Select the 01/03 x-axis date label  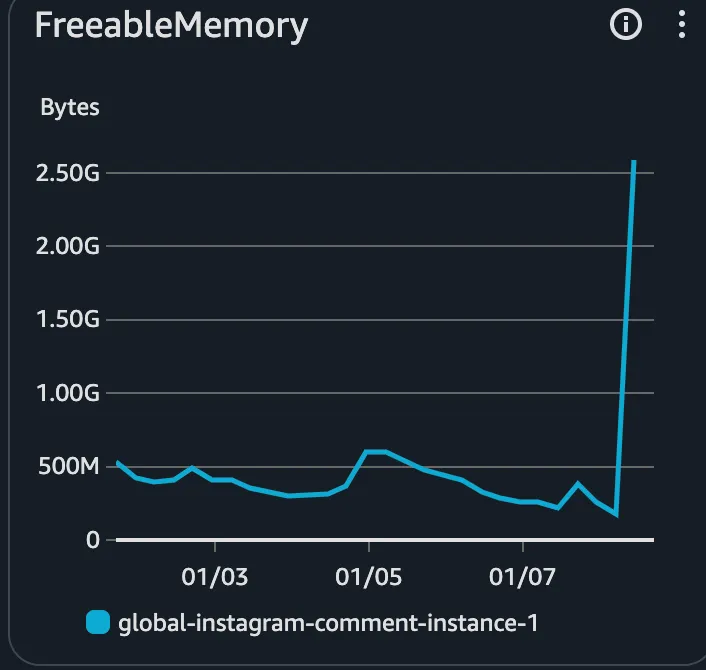pyautogui.click(x=215, y=577)
